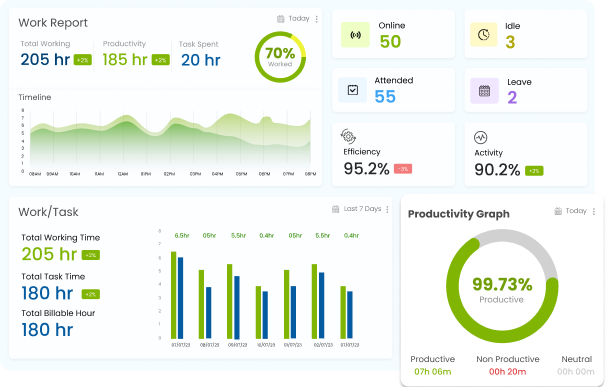Select the Idle 3 card
The image size is (610, 387).
pyautogui.click(x=526, y=34)
